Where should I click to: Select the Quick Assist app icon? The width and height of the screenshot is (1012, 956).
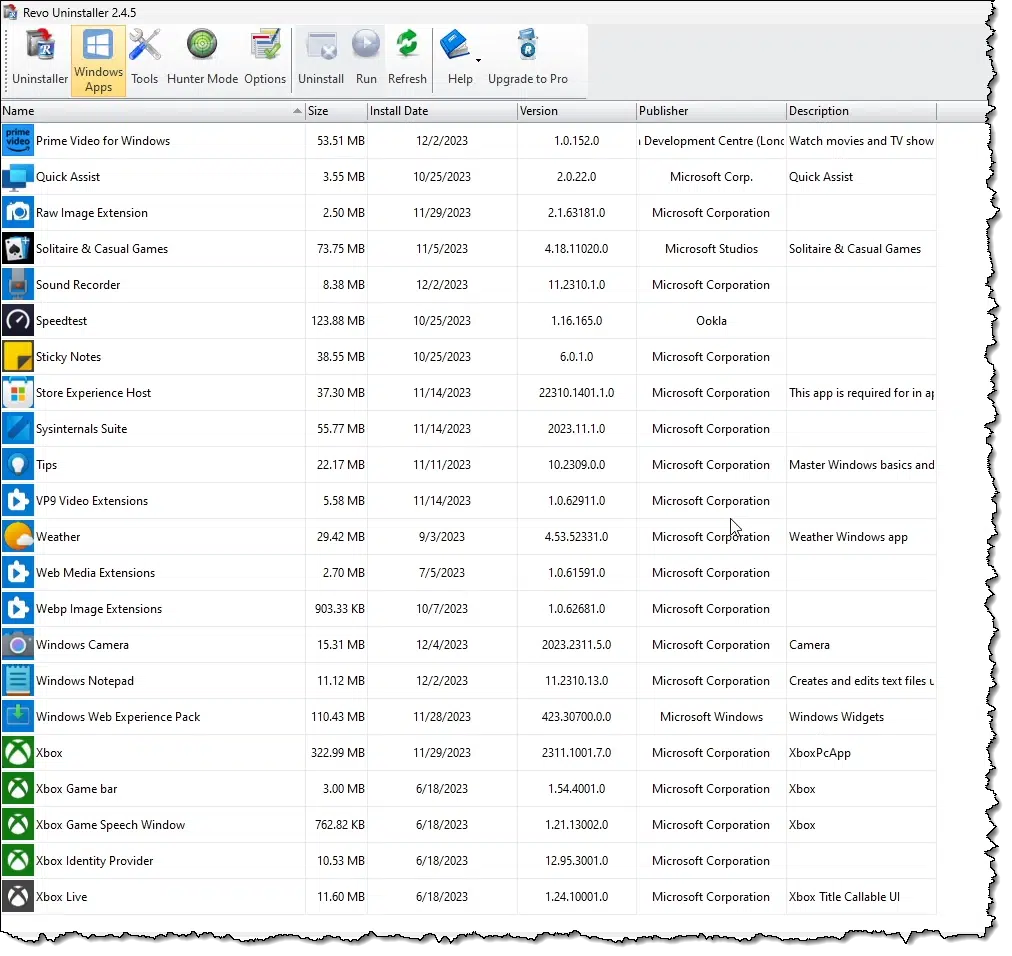point(18,177)
